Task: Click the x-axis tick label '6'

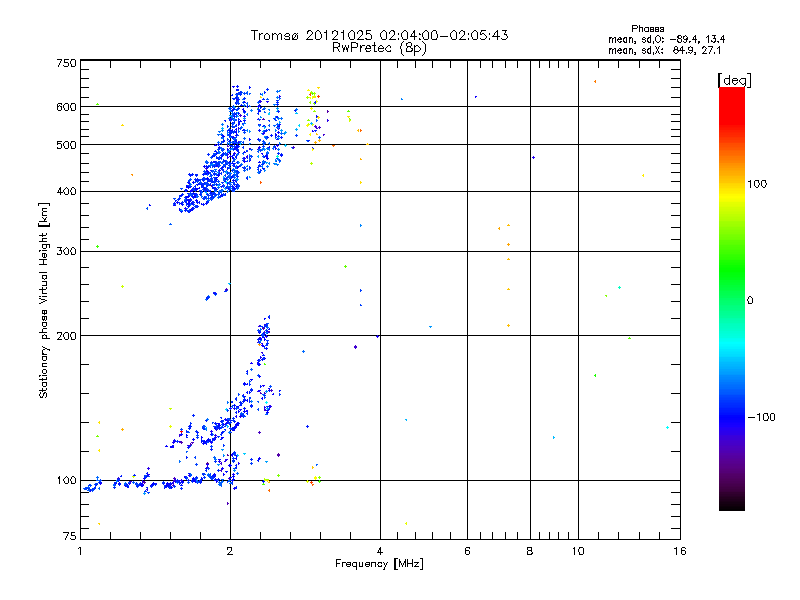Action: [467, 551]
